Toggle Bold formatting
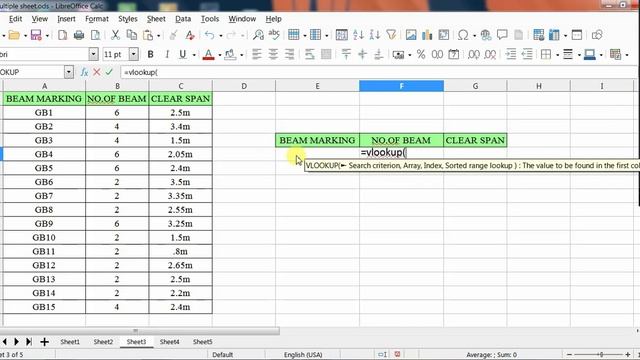Viewport: 640px width, 360px height. pos(150,54)
